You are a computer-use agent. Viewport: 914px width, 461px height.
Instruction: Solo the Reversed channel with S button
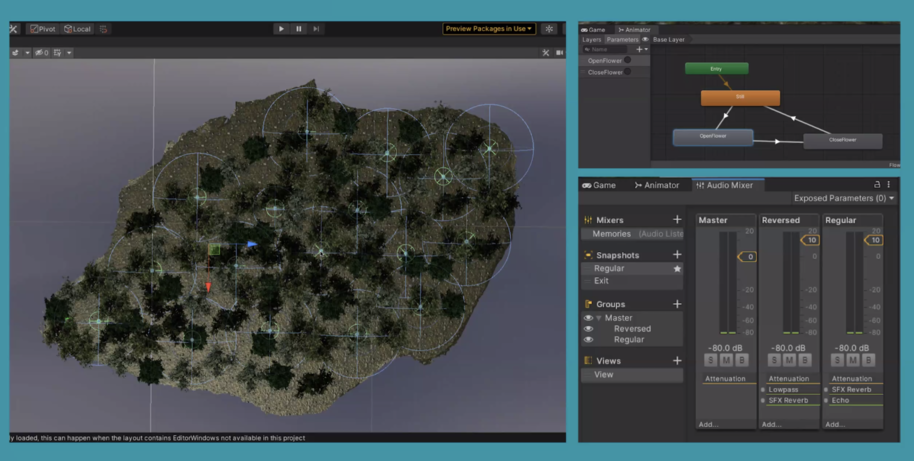coord(776,359)
